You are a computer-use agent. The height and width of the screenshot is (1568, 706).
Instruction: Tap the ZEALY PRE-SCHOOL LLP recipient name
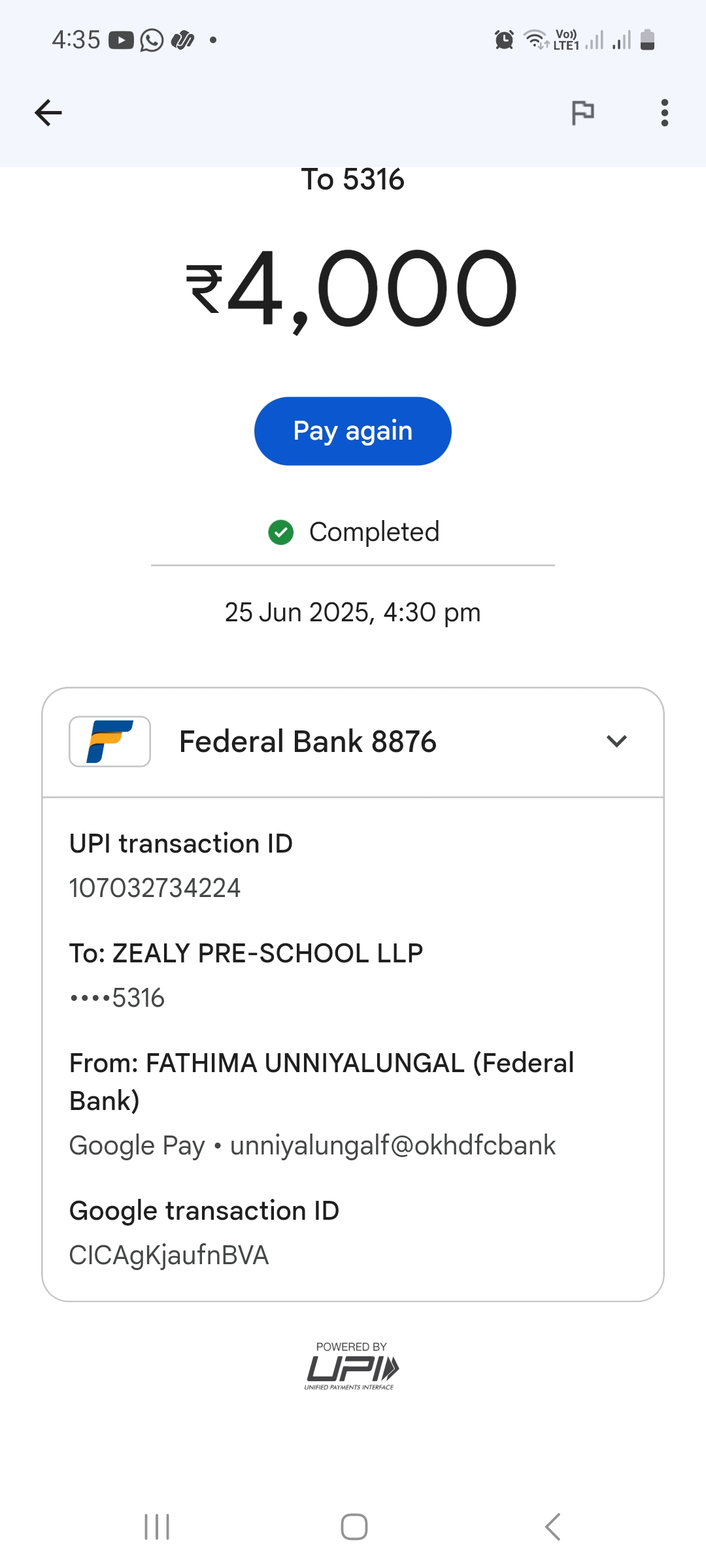tap(267, 953)
